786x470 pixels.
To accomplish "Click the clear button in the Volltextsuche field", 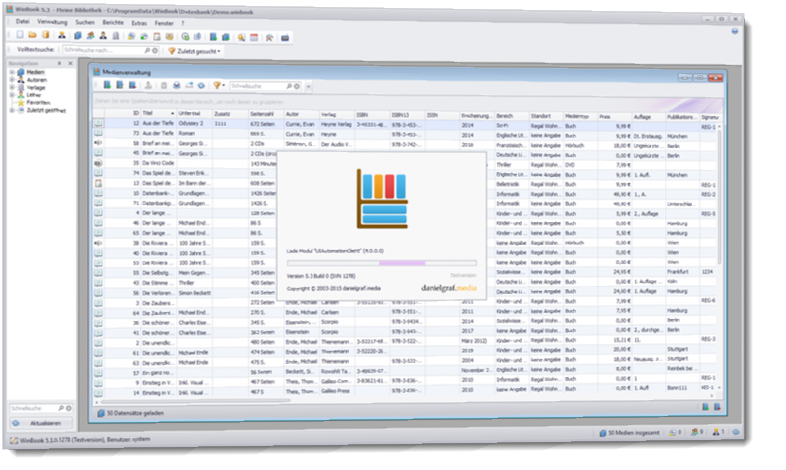I will (x=155, y=51).
